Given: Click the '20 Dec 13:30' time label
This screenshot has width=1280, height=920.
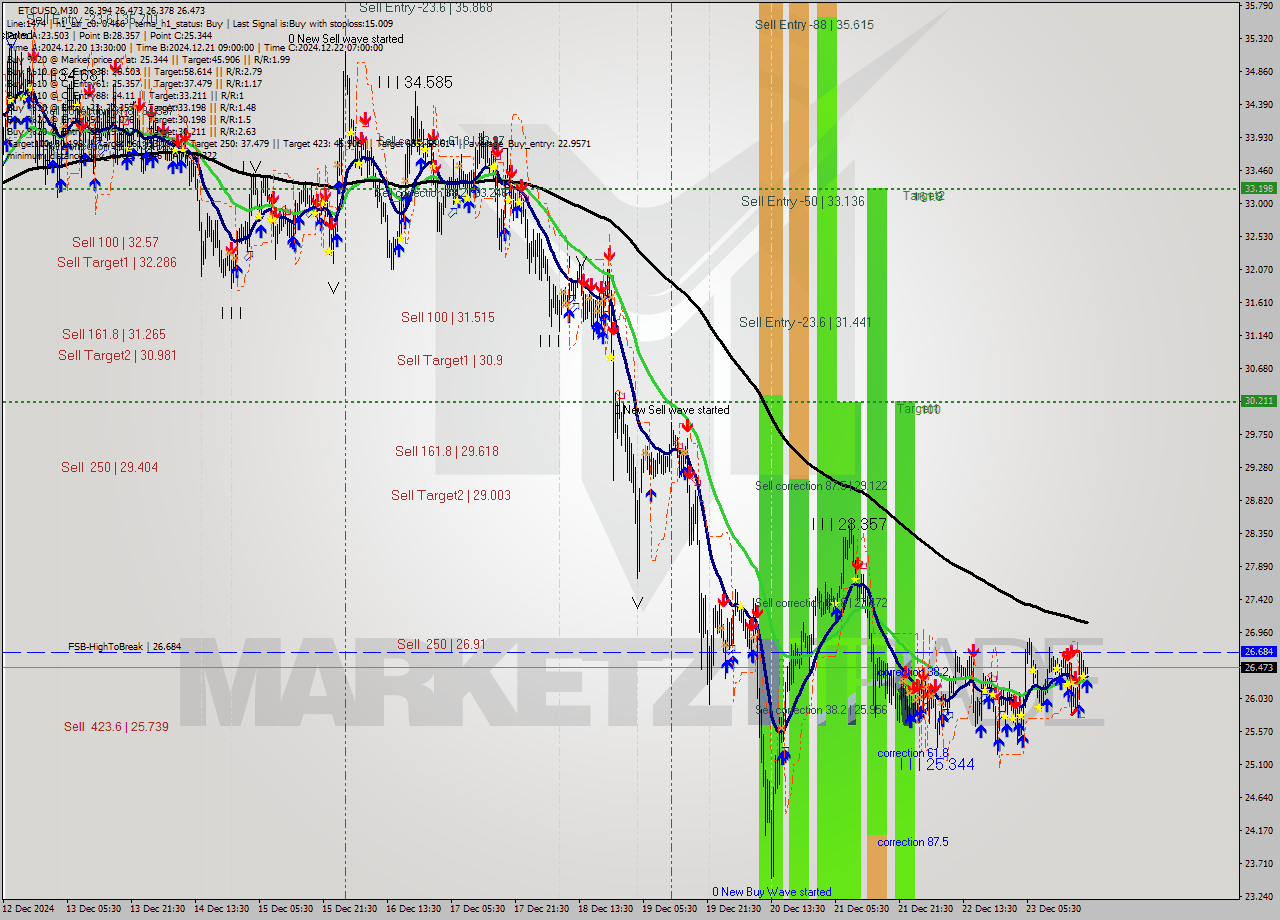Looking at the screenshot, I should [x=798, y=909].
